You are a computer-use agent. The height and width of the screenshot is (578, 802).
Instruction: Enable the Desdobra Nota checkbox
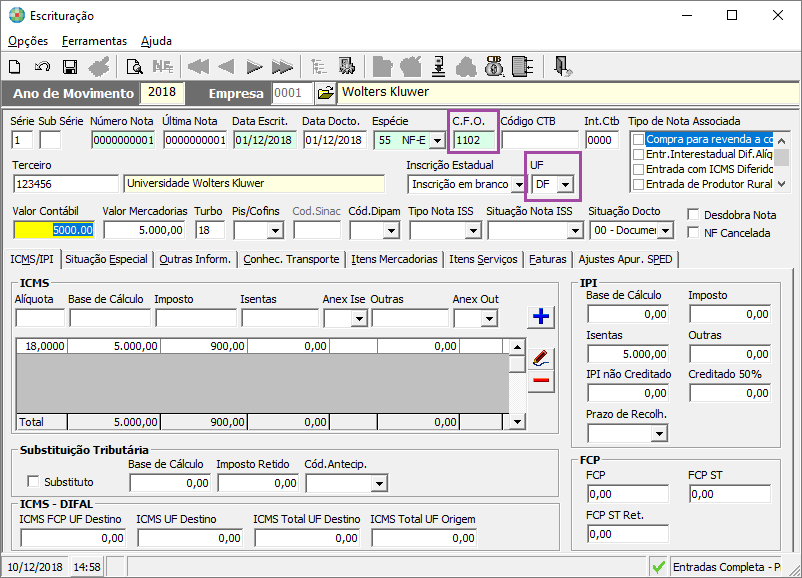(693, 215)
